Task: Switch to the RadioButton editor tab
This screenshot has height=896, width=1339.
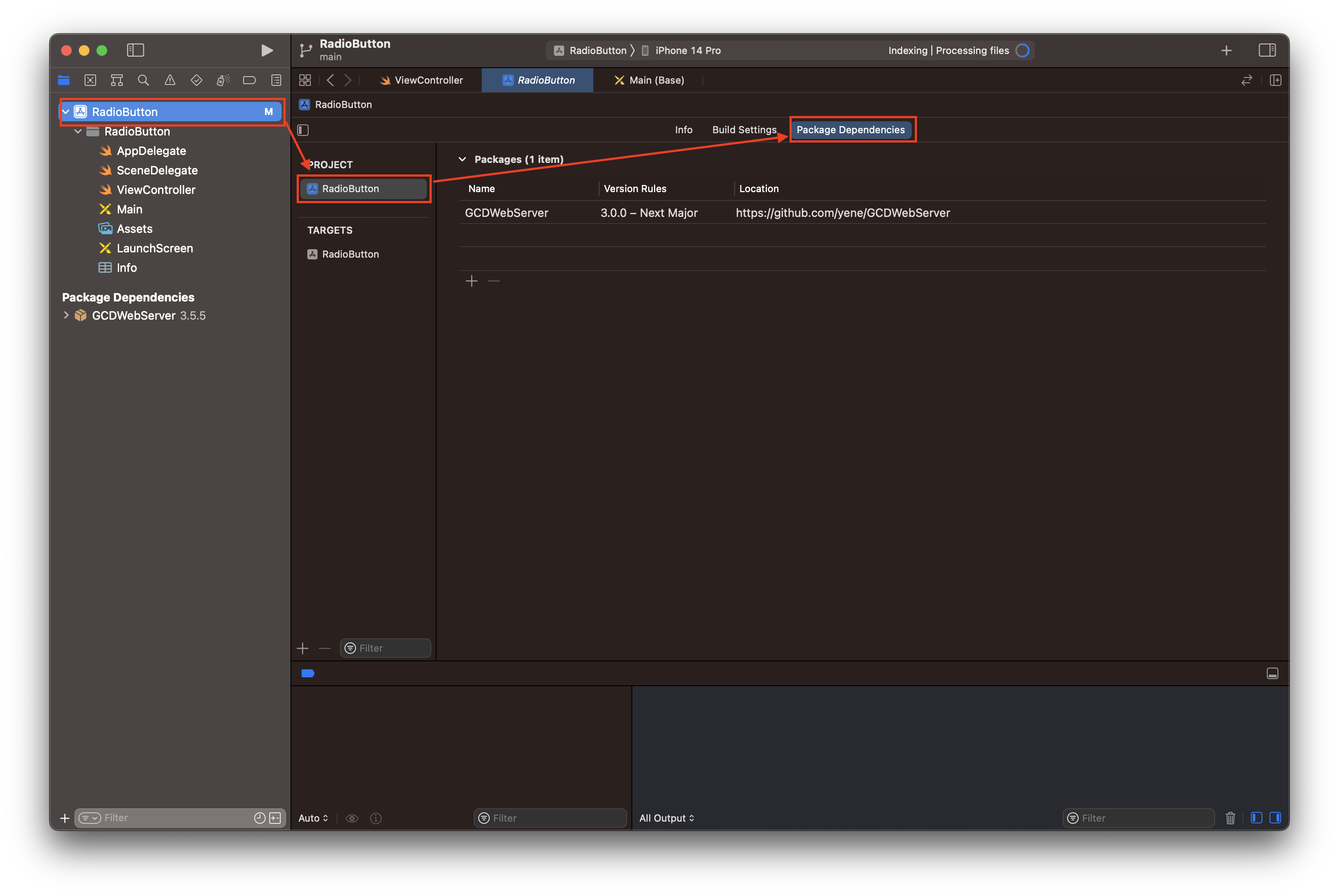Action: 538,80
